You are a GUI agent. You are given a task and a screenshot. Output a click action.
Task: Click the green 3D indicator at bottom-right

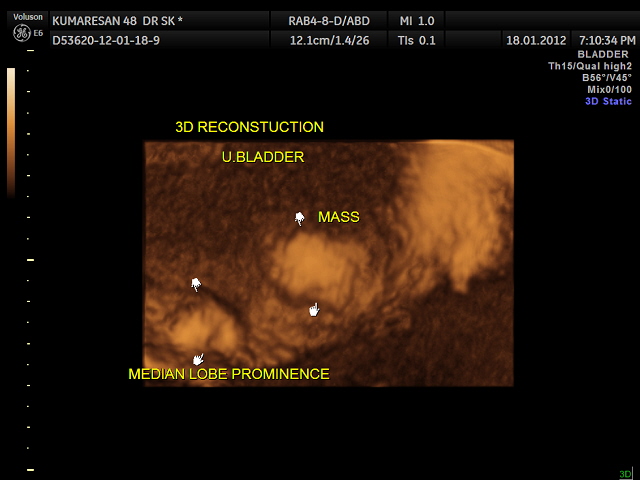(625, 473)
